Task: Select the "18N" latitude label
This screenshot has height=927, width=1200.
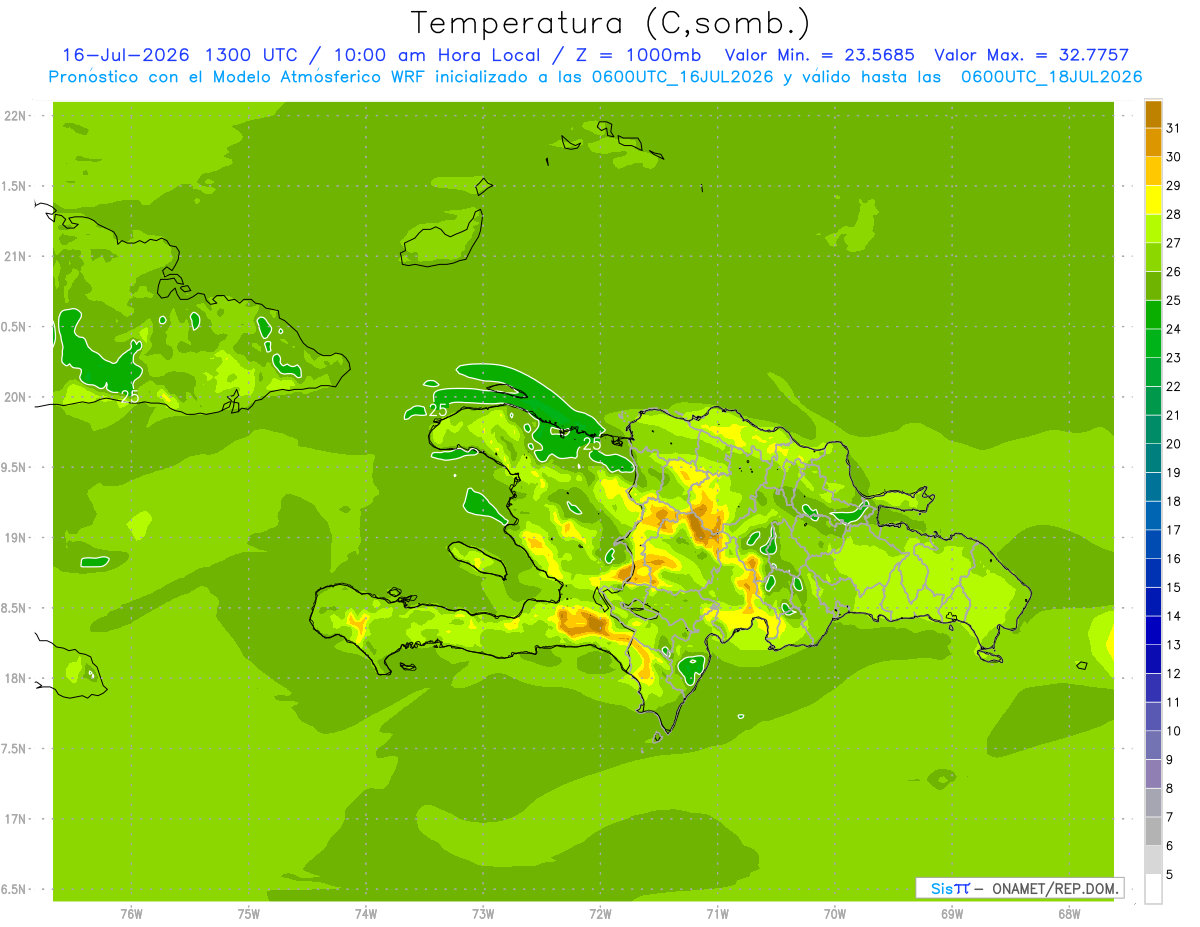Action: [x=16, y=679]
